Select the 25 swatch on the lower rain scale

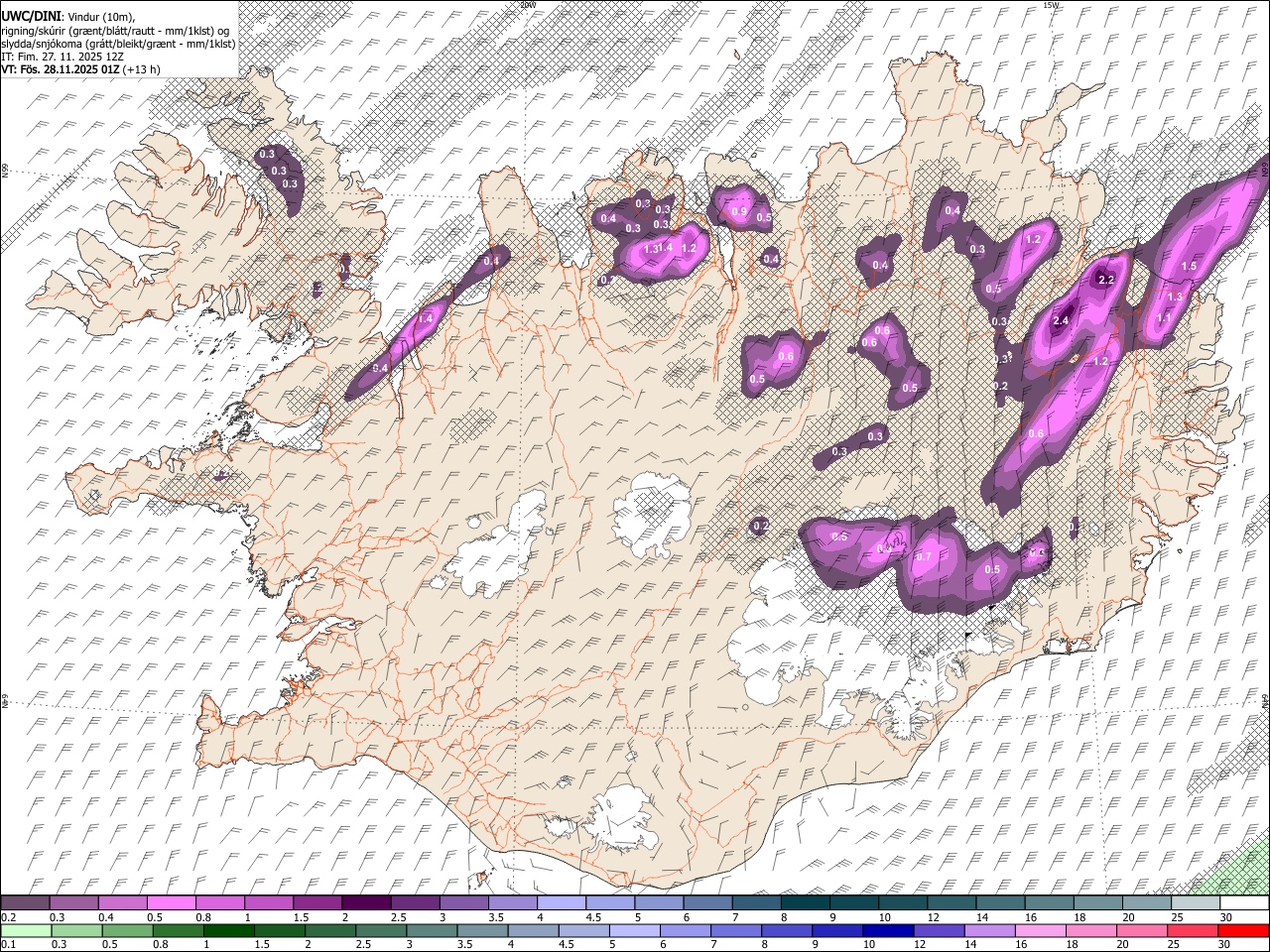click(x=1192, y=931)
